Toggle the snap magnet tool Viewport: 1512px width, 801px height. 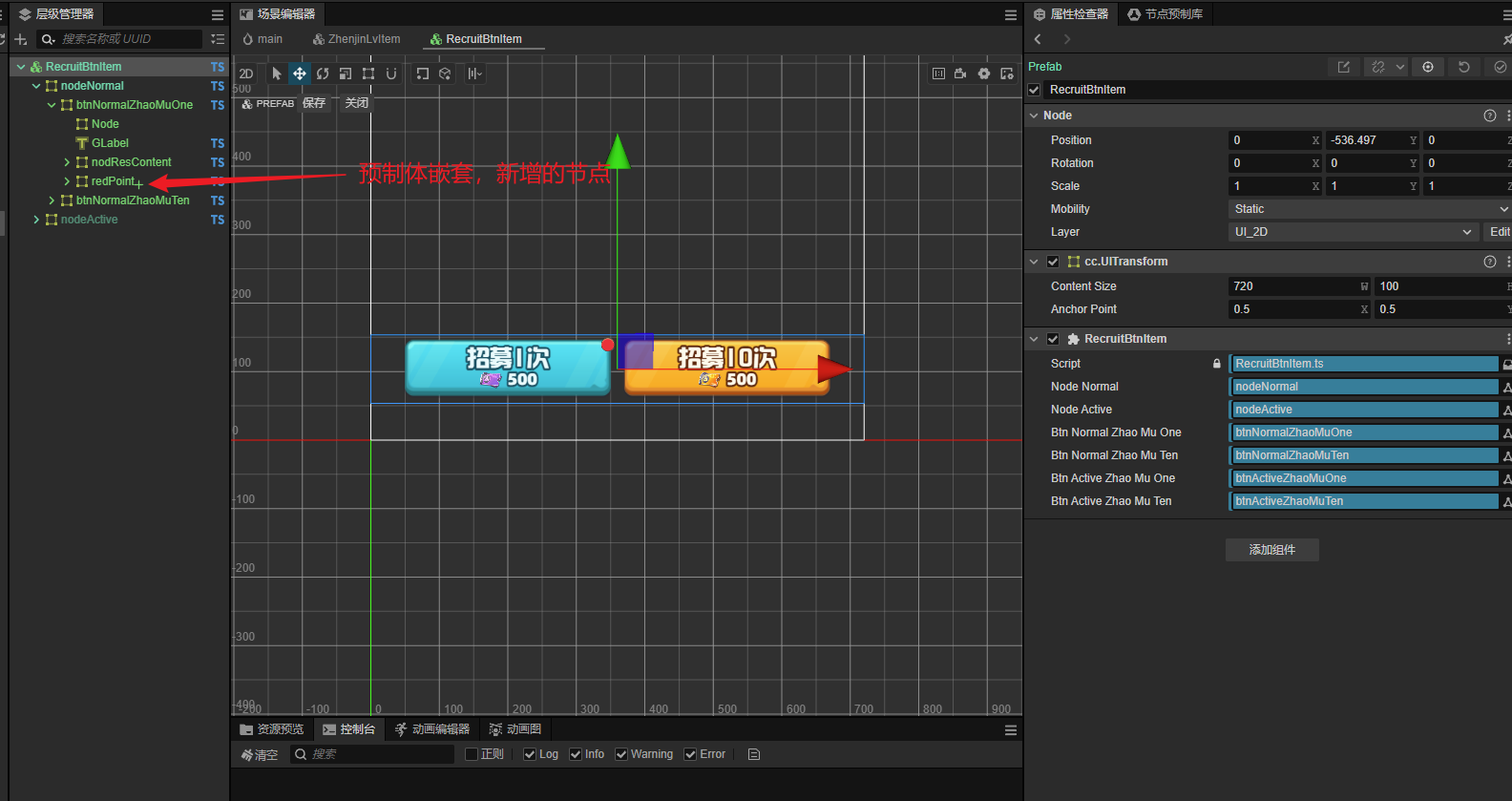(x=391, y=74)
